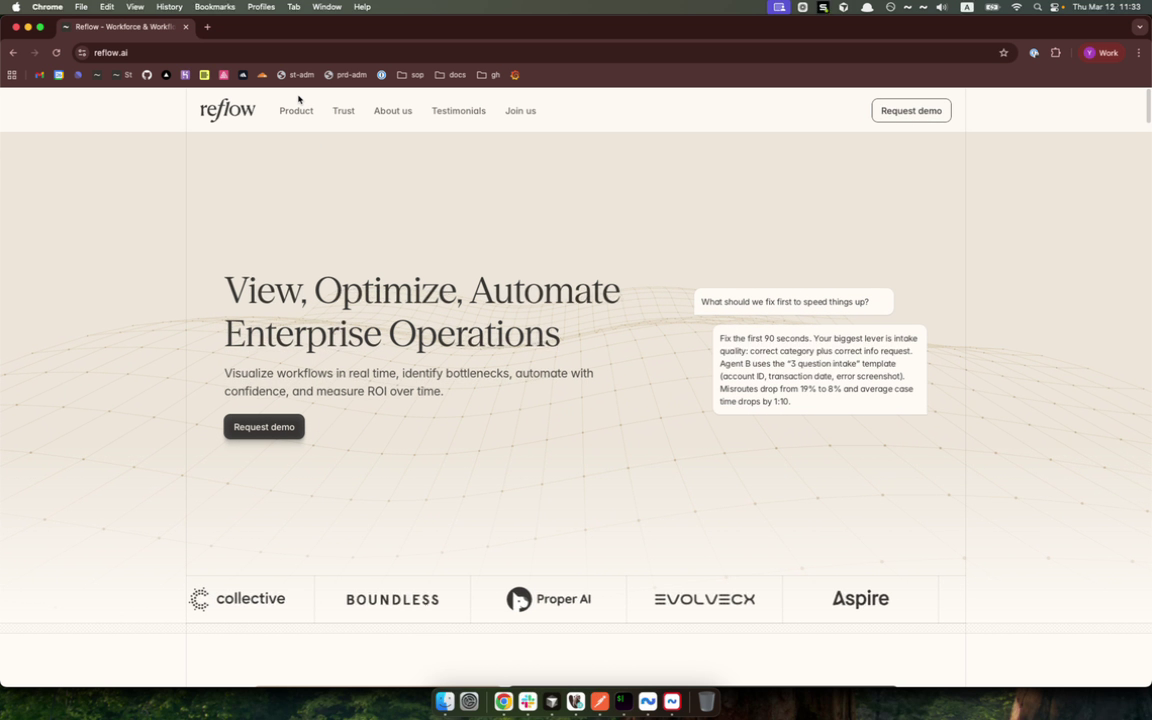
Task: Open the Apple menu
Action: pyautogui.click(x=15, y=7)
